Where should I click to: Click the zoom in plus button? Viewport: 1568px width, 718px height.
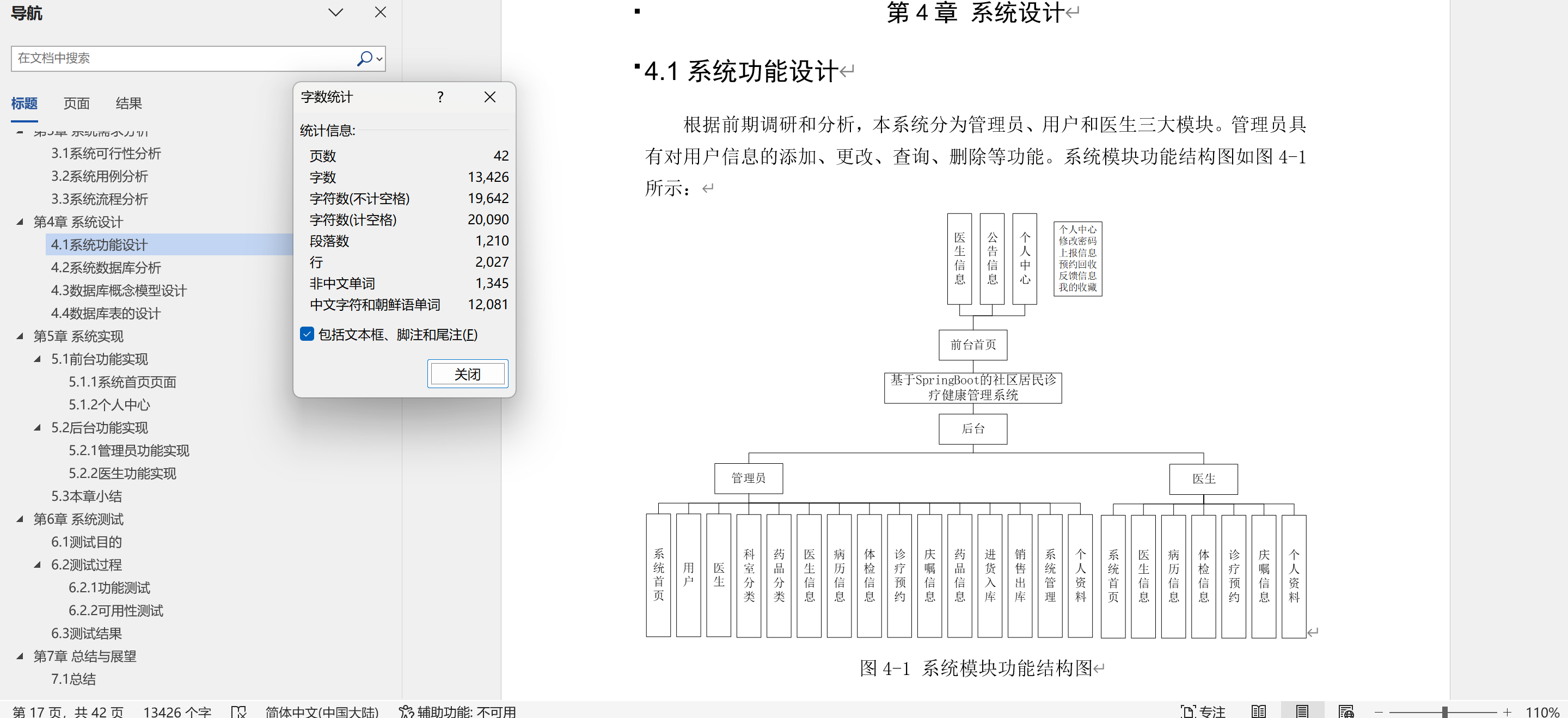pos(1507,712)
